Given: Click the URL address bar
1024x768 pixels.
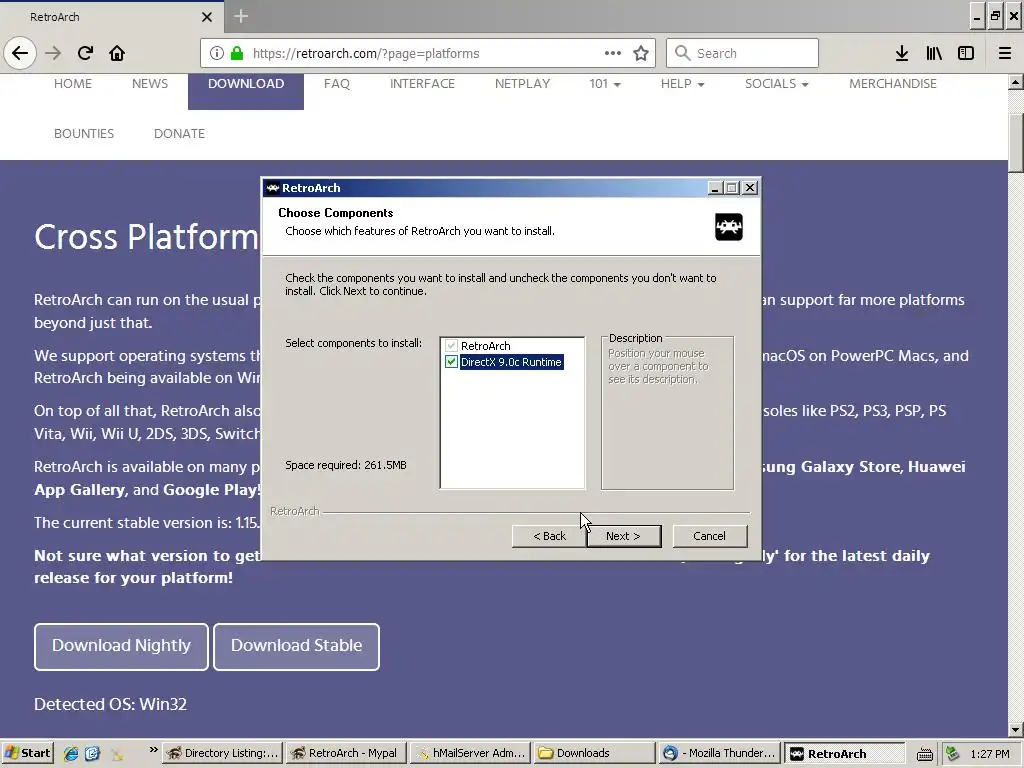Looking at the screenshot, I should pos(428,53).
